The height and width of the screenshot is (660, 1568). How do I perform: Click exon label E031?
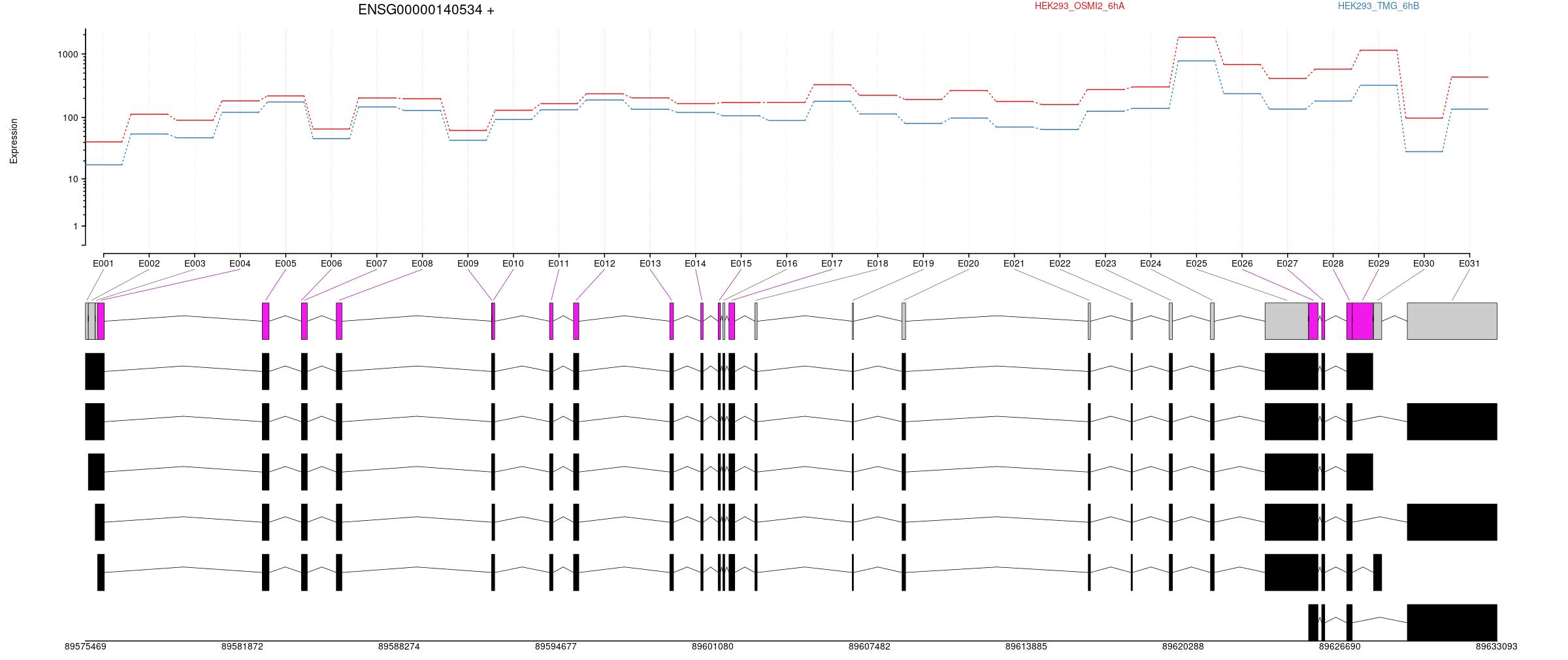pyautogui.click(x=1469, y=263)
